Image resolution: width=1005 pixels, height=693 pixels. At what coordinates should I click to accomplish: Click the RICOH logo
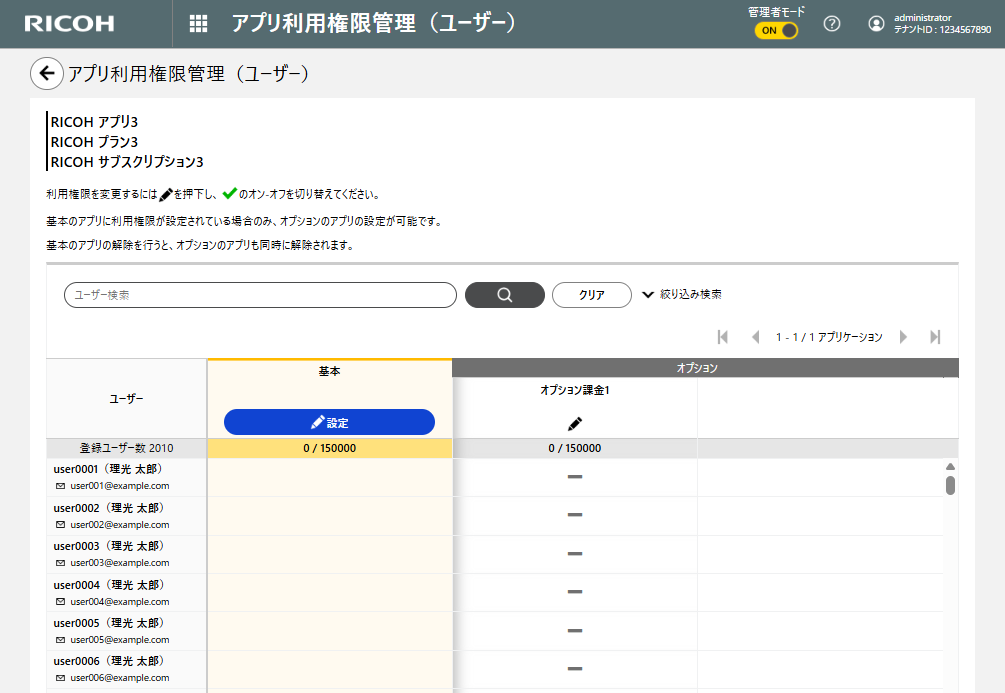coord(69,24)
